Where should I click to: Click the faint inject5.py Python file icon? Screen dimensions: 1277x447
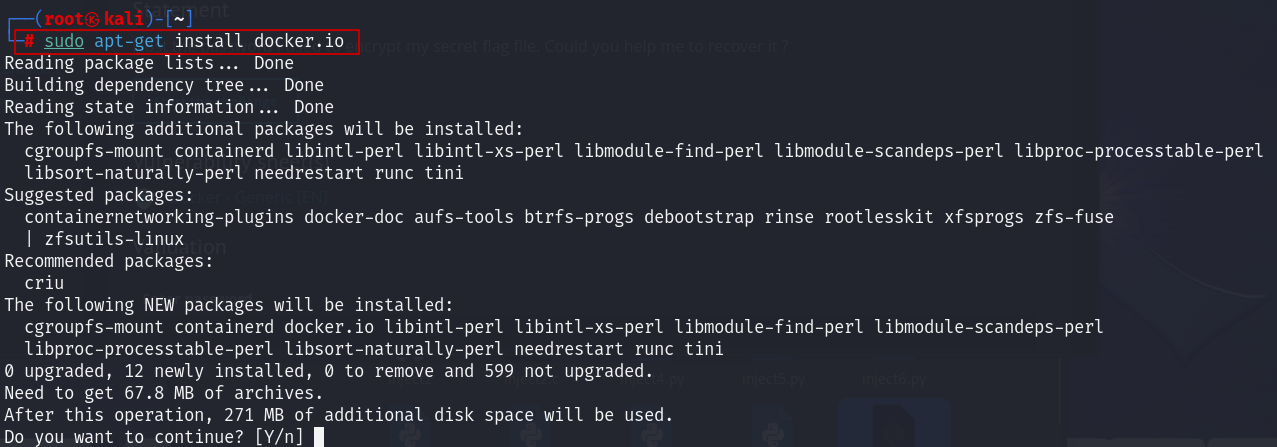(772, 380)
